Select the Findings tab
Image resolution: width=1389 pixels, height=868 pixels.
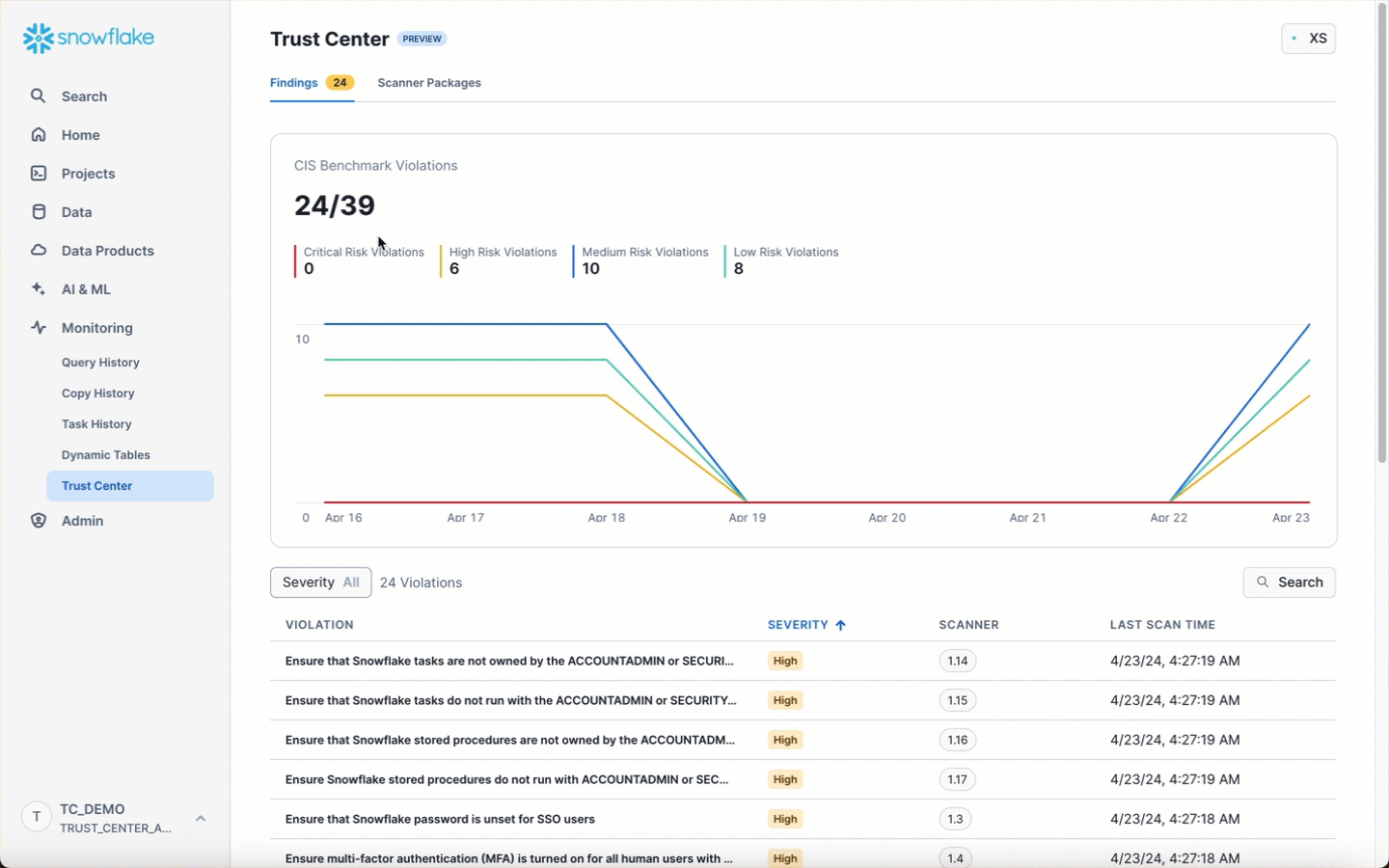(294, 83)
